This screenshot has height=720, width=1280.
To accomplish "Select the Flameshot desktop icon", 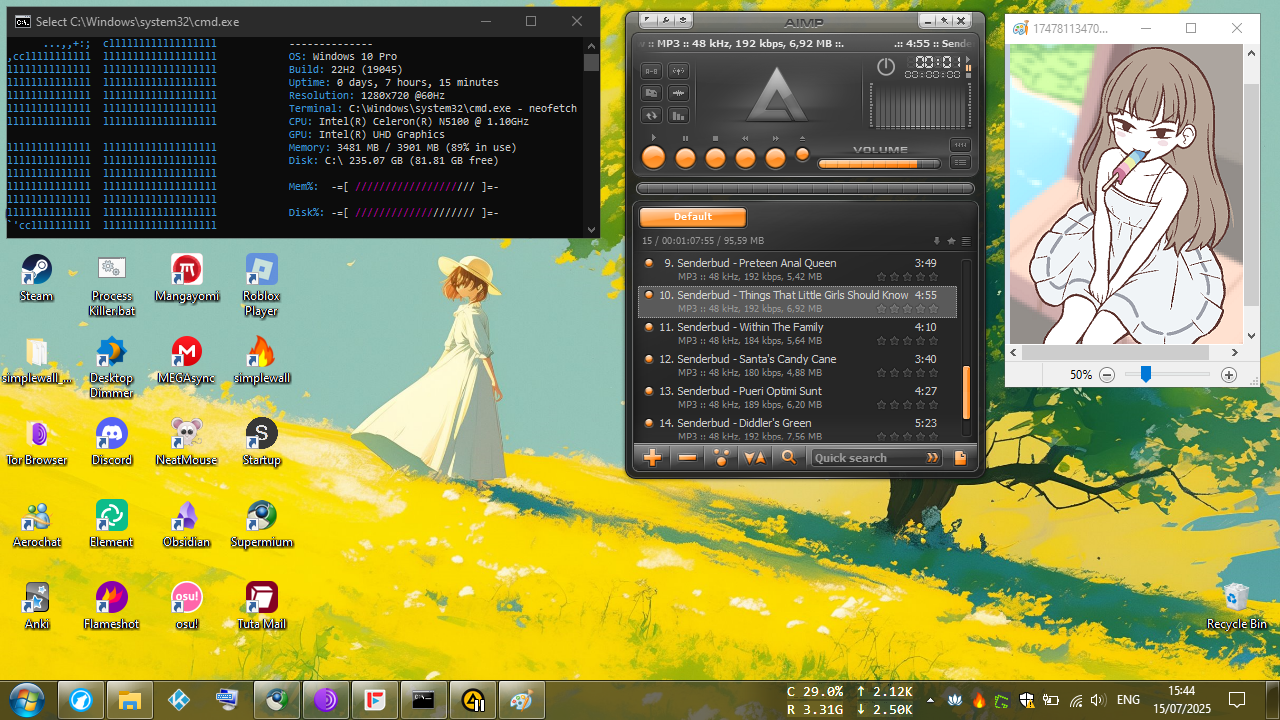I will tap(111, 605).
